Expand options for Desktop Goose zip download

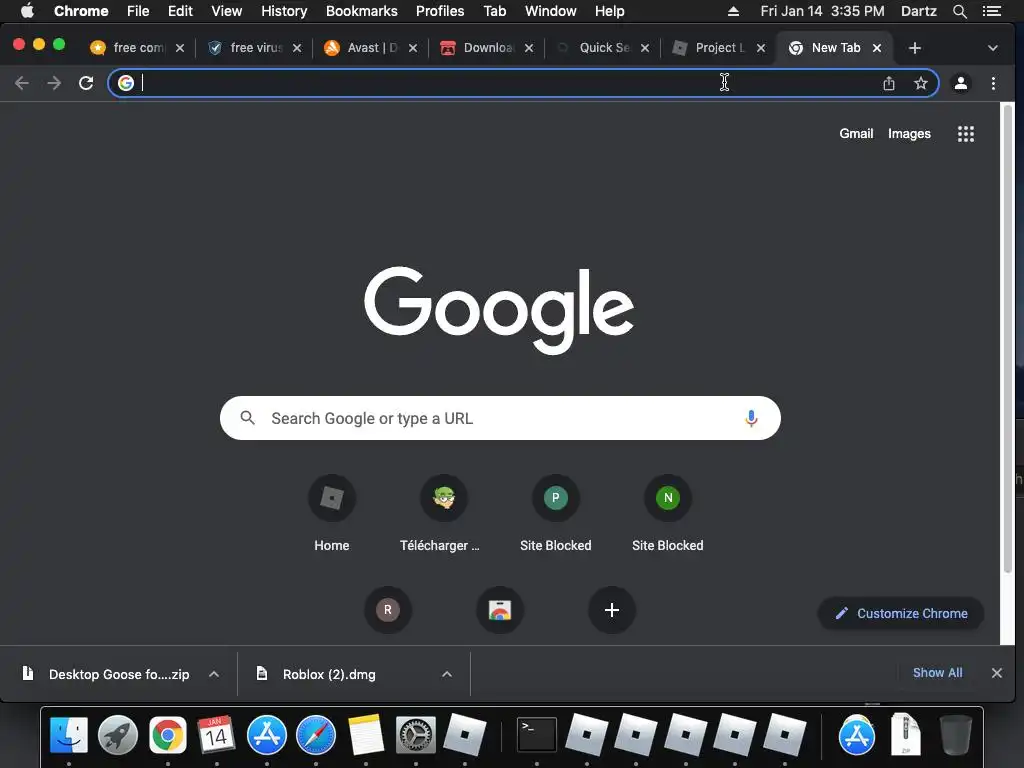(x=214, y=674)
